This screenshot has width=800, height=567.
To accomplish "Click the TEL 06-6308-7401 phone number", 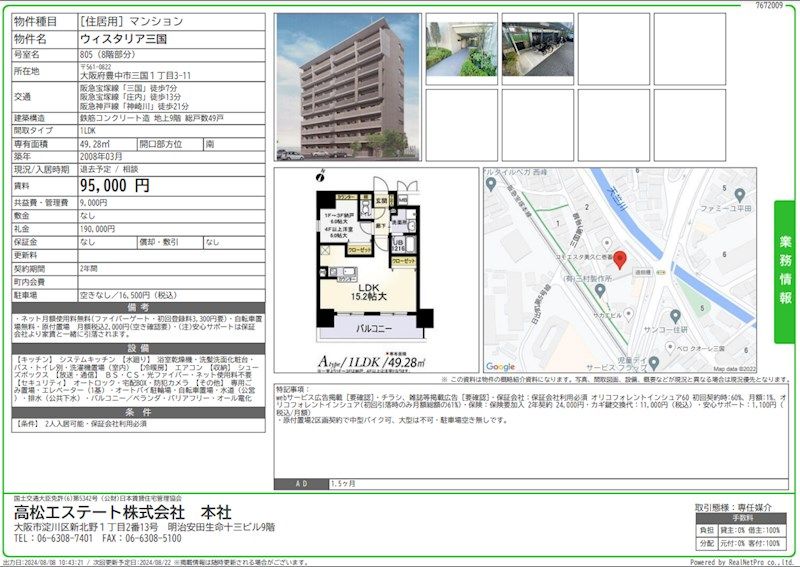I will click(56, 538).
